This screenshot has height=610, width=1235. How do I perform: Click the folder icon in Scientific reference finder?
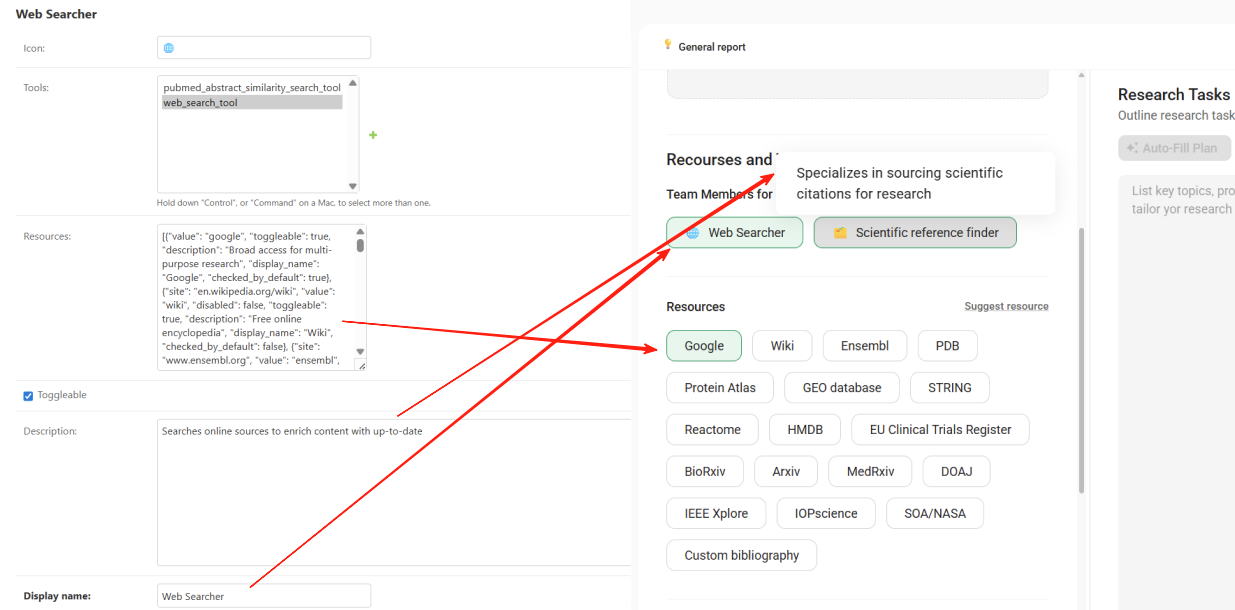(840, 233)
